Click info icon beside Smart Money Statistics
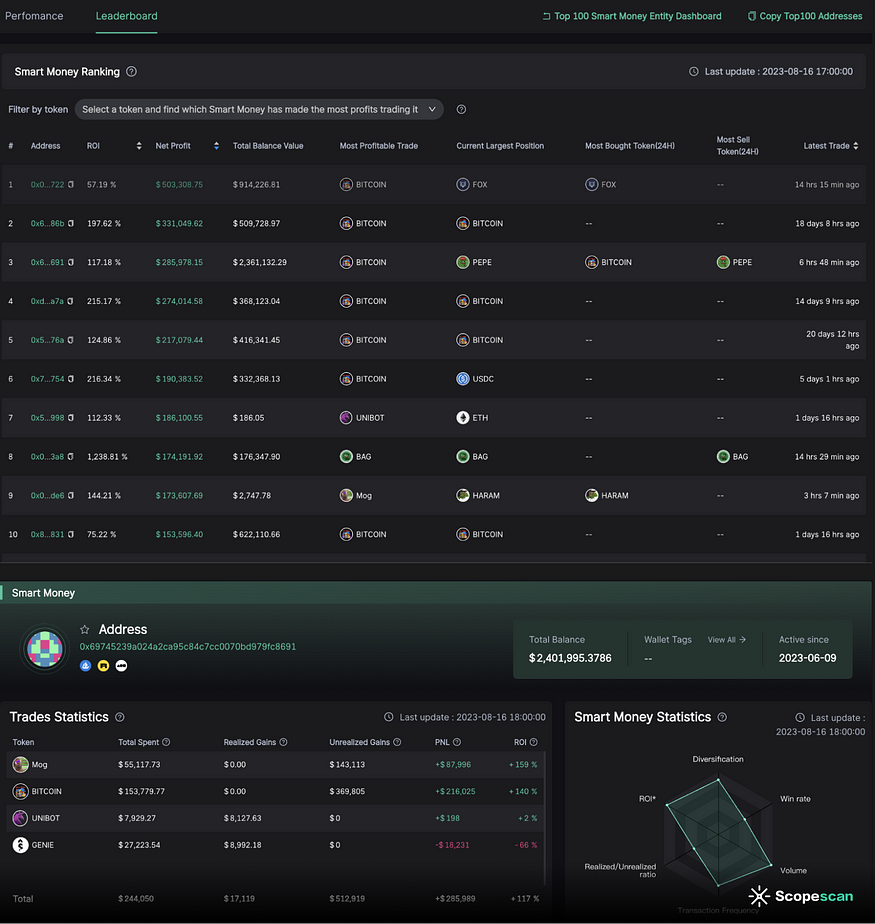This screenshot has width=875, height=924. (723, 717)
